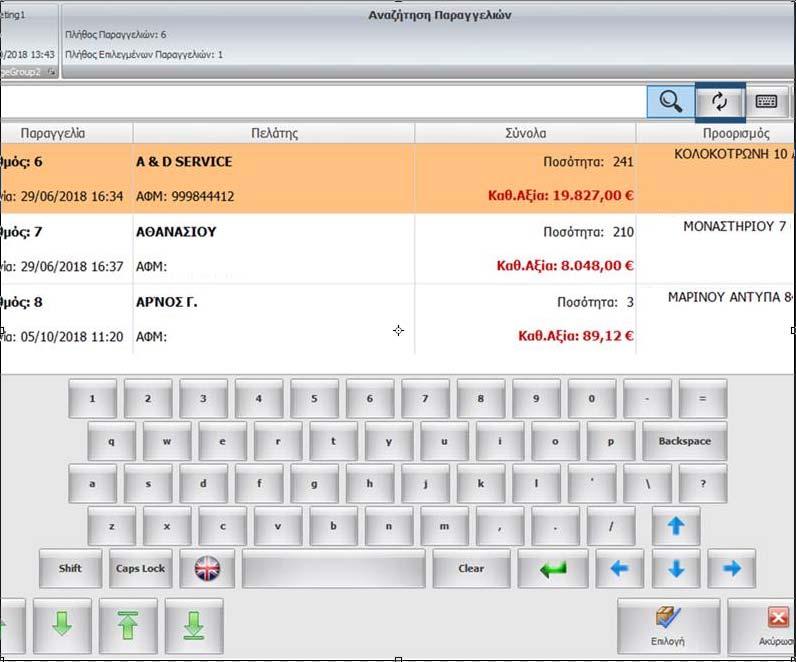The height and width of the screenshot is (662, 796).
Task: Tap the b key on virtual keyboard
Action: point(333,526)
